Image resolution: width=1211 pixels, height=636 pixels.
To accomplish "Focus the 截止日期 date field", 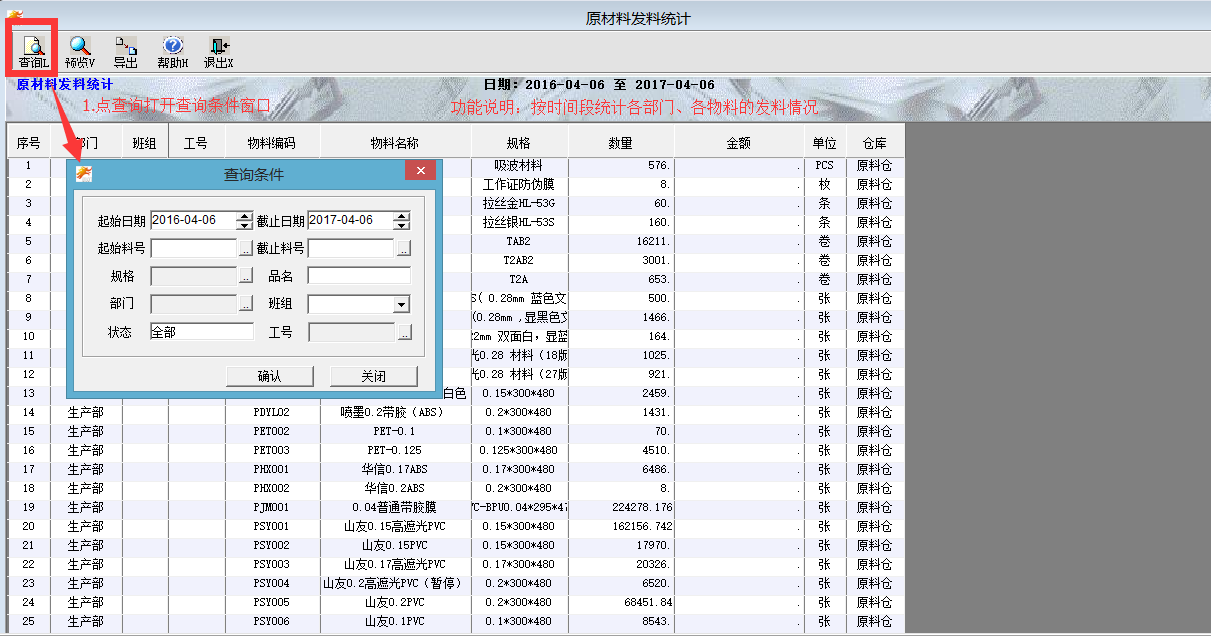I will point(350,220).
